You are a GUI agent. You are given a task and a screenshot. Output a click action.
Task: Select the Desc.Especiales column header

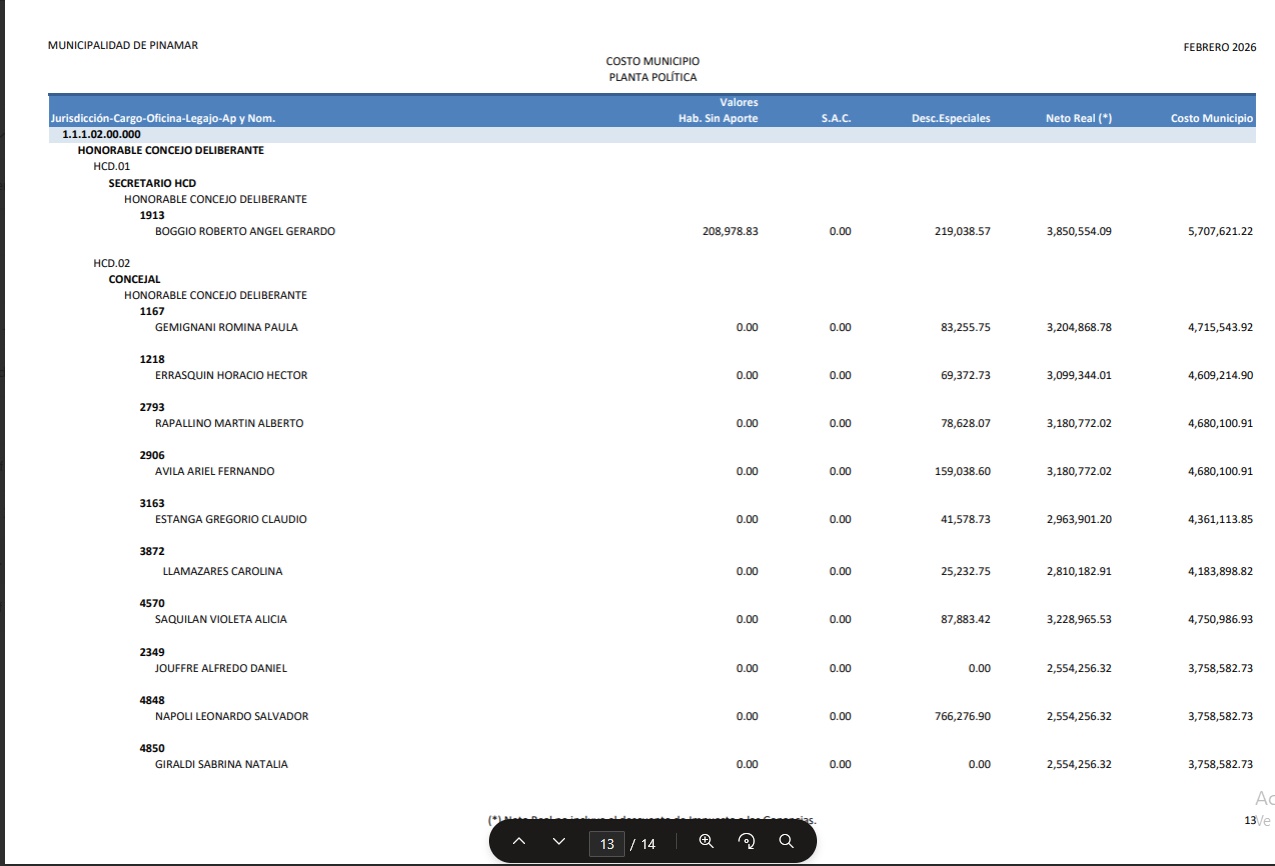tap(950, 119)
